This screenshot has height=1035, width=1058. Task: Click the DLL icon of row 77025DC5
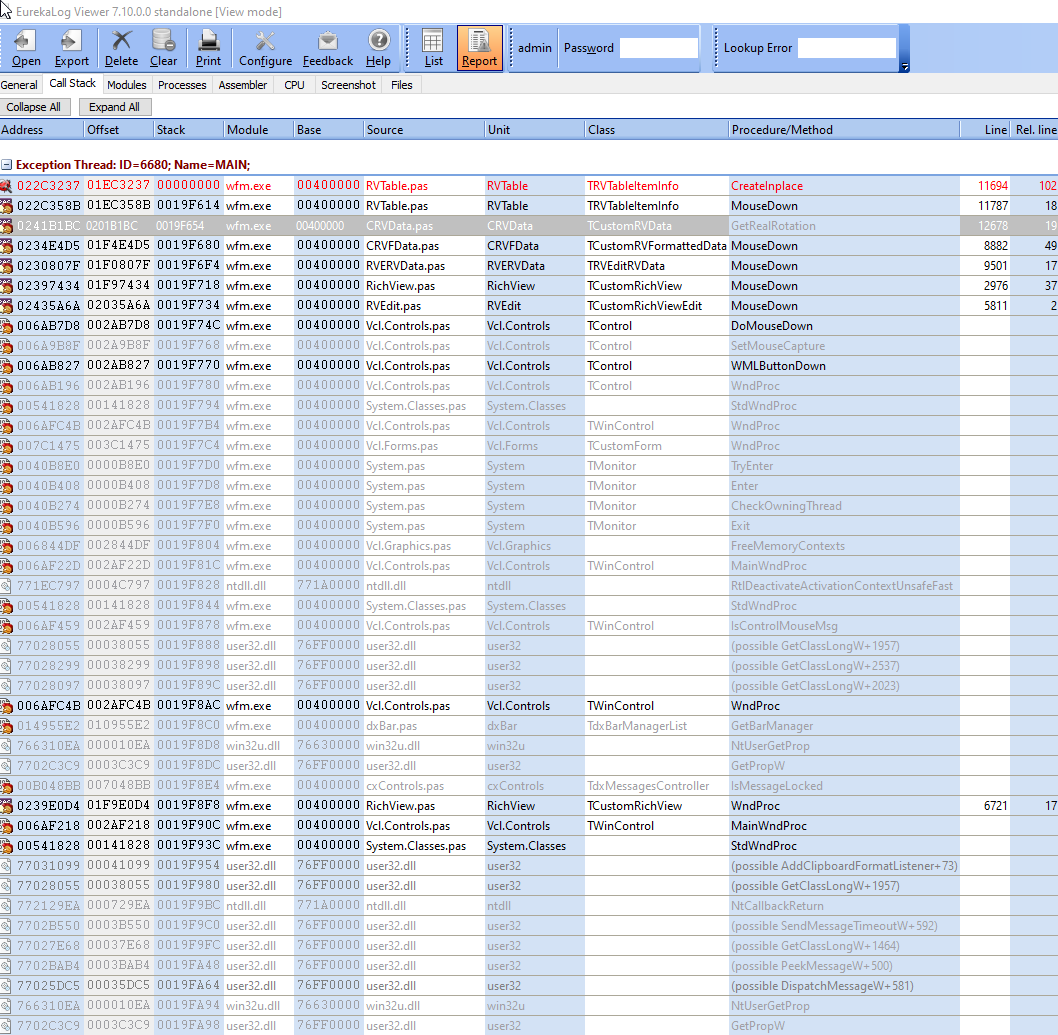[x=6, y=986]
